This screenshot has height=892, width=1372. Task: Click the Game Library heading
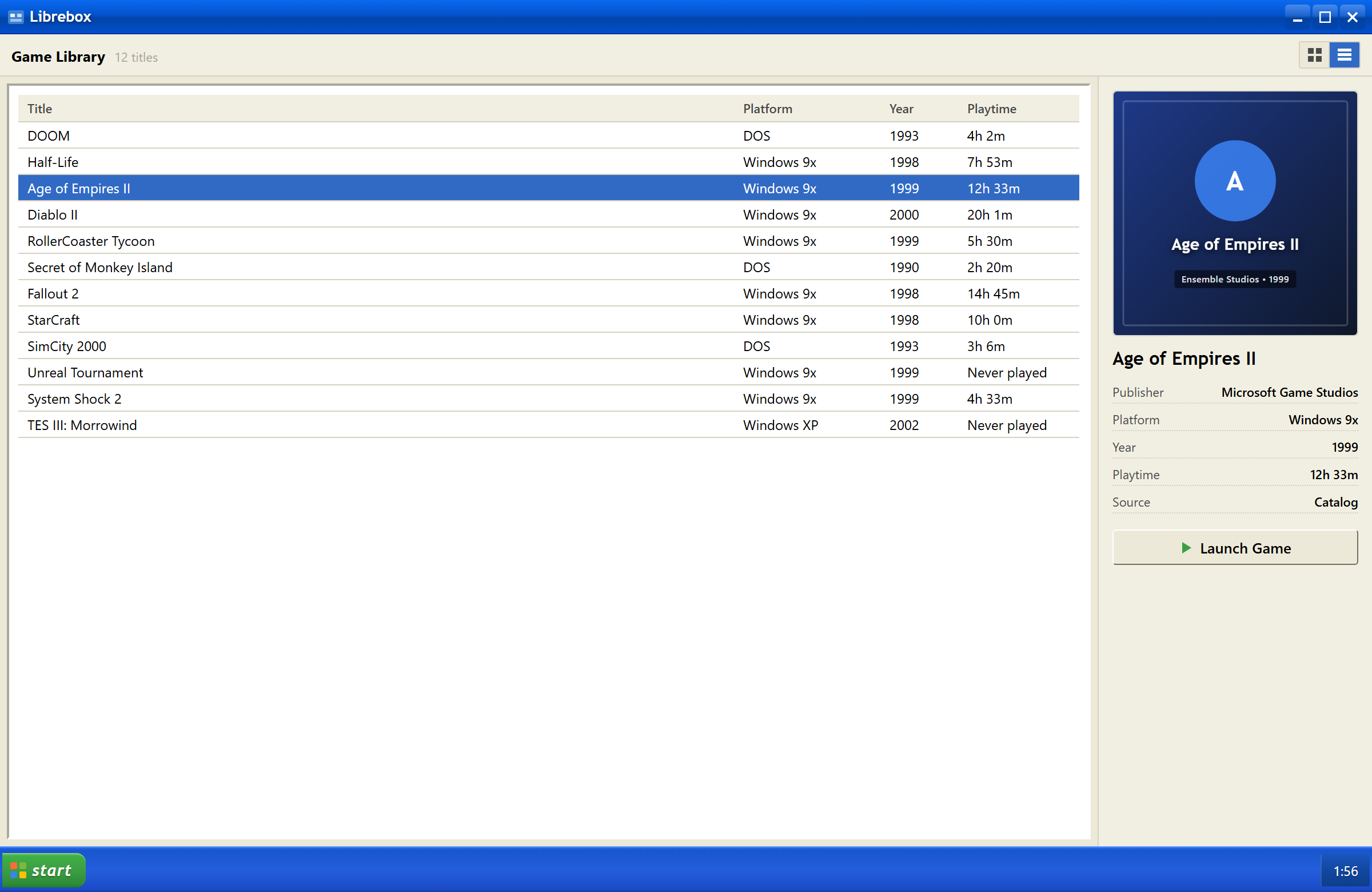(58, 57)
